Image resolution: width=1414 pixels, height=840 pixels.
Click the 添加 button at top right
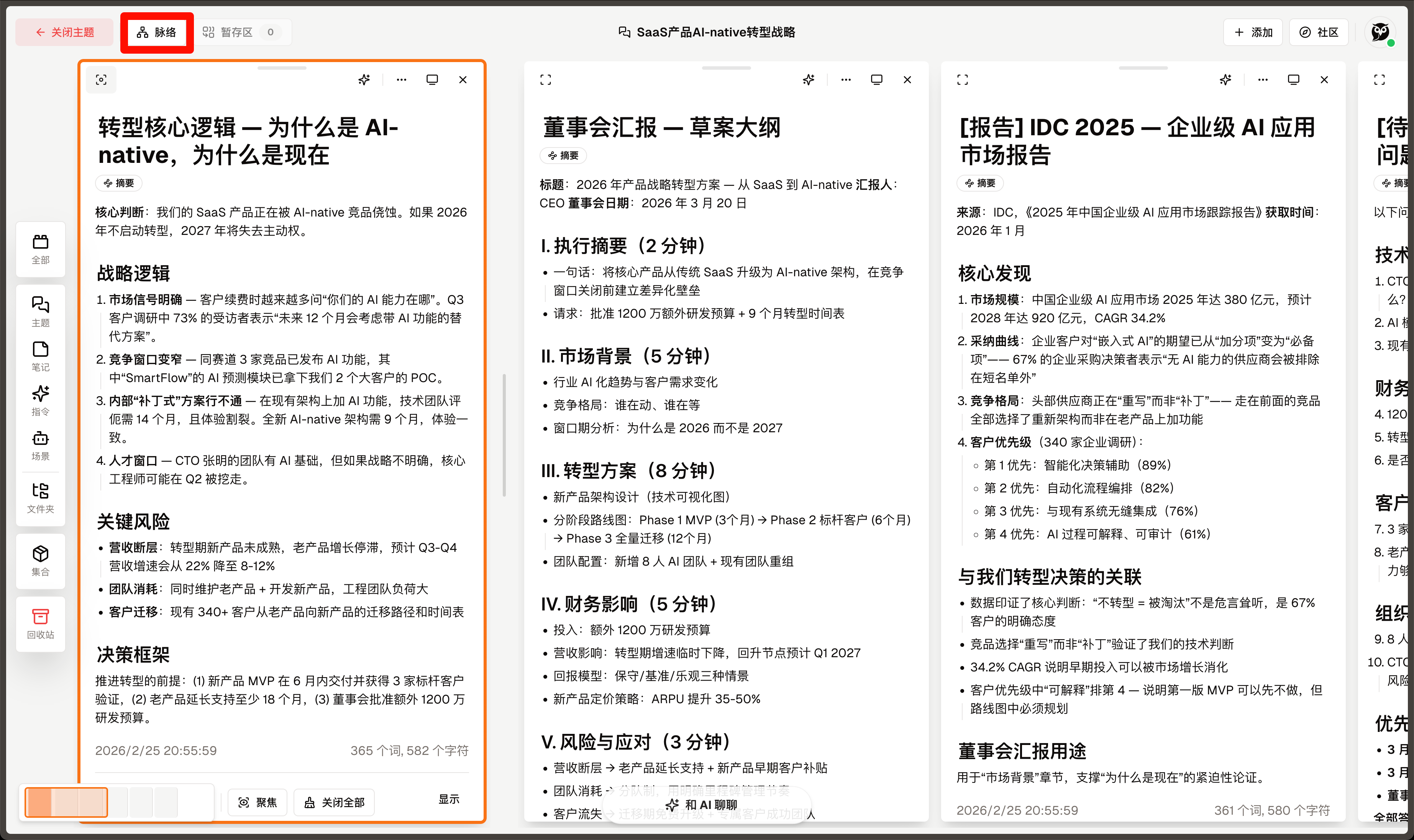(x=1253, y=32)
